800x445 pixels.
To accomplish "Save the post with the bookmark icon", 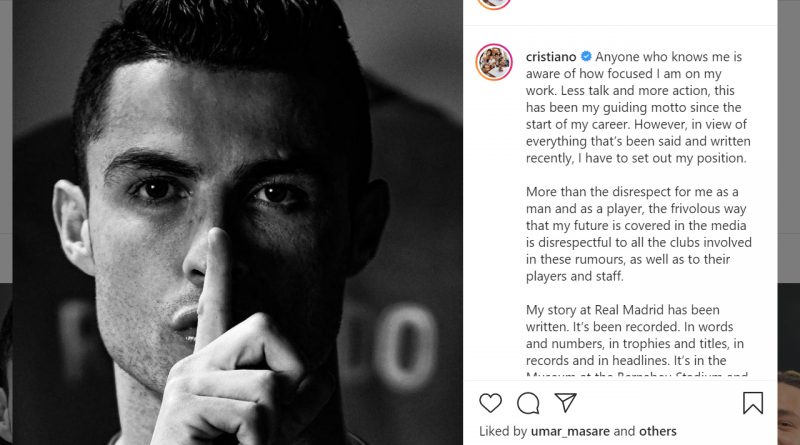I will [753, 403].
